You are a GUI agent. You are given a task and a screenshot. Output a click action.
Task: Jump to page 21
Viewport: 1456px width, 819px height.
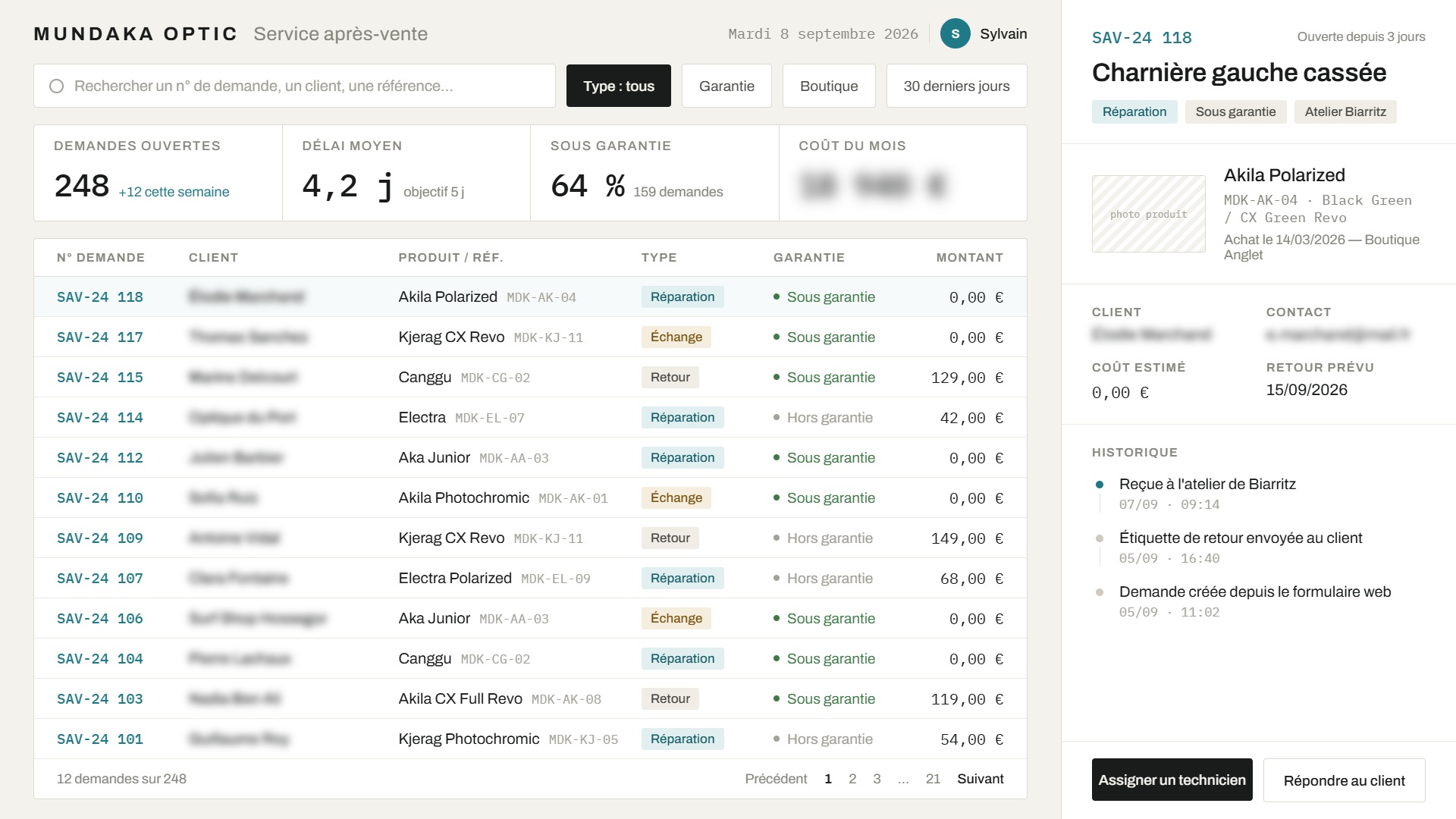[933, 779]
